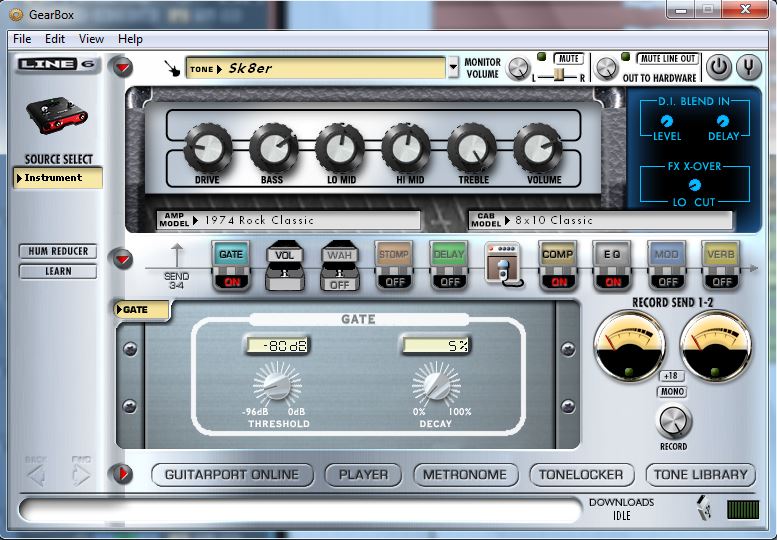Open the Metronome
The height and width of the screenshot is (540, 777).
(465, 475)
